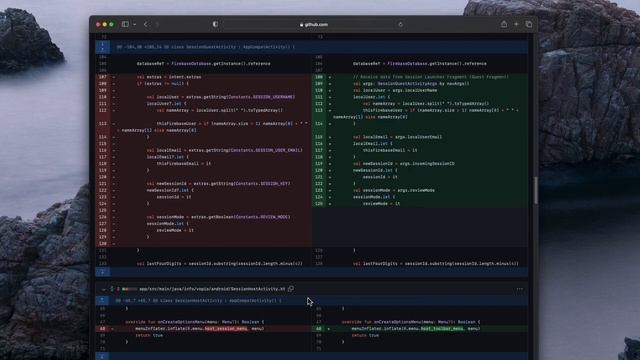Click the 'val sessionMode = args.reviewMode' line

(393, 190)
